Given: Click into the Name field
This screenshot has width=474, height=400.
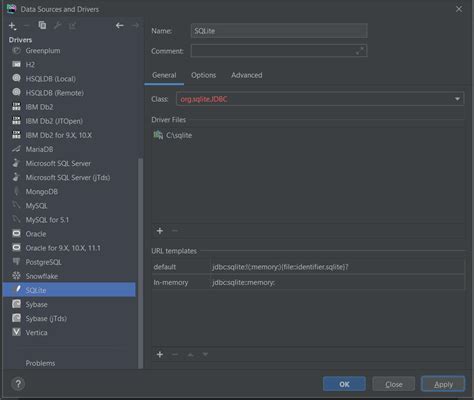Looking at the screenshot, I should pyautogui.click(x=279, y=31).
